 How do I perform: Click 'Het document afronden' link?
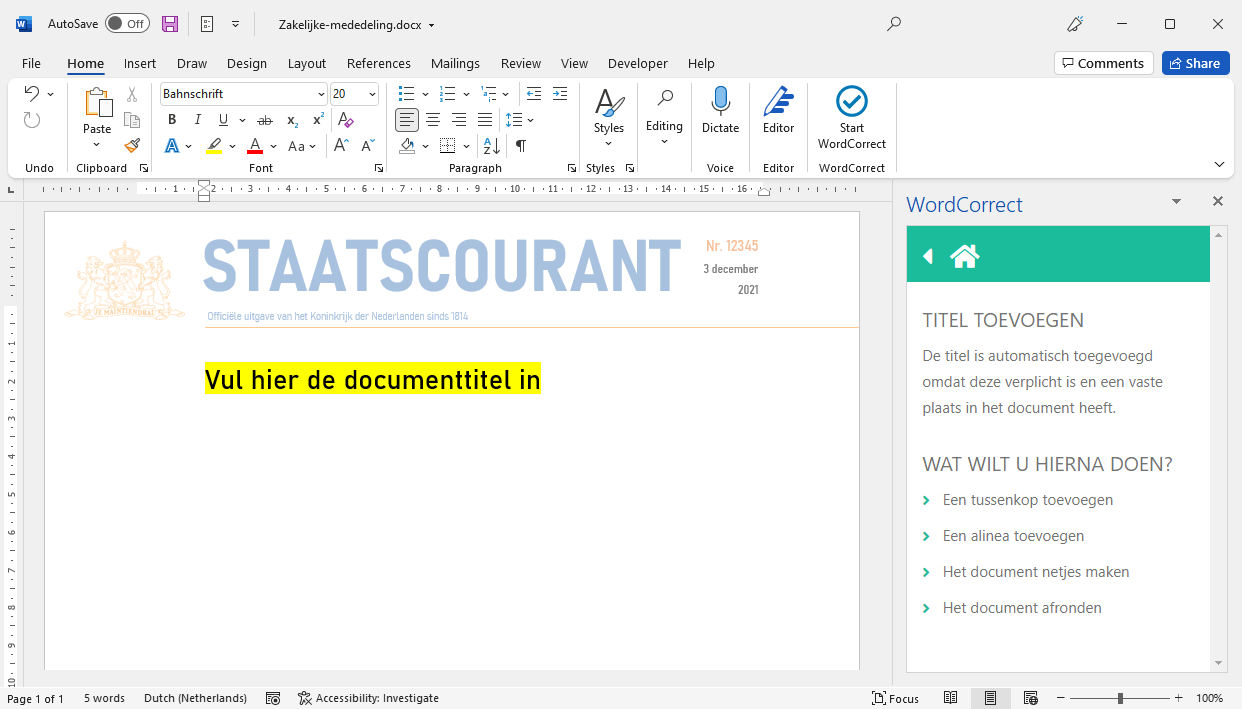coord(1022,608)
